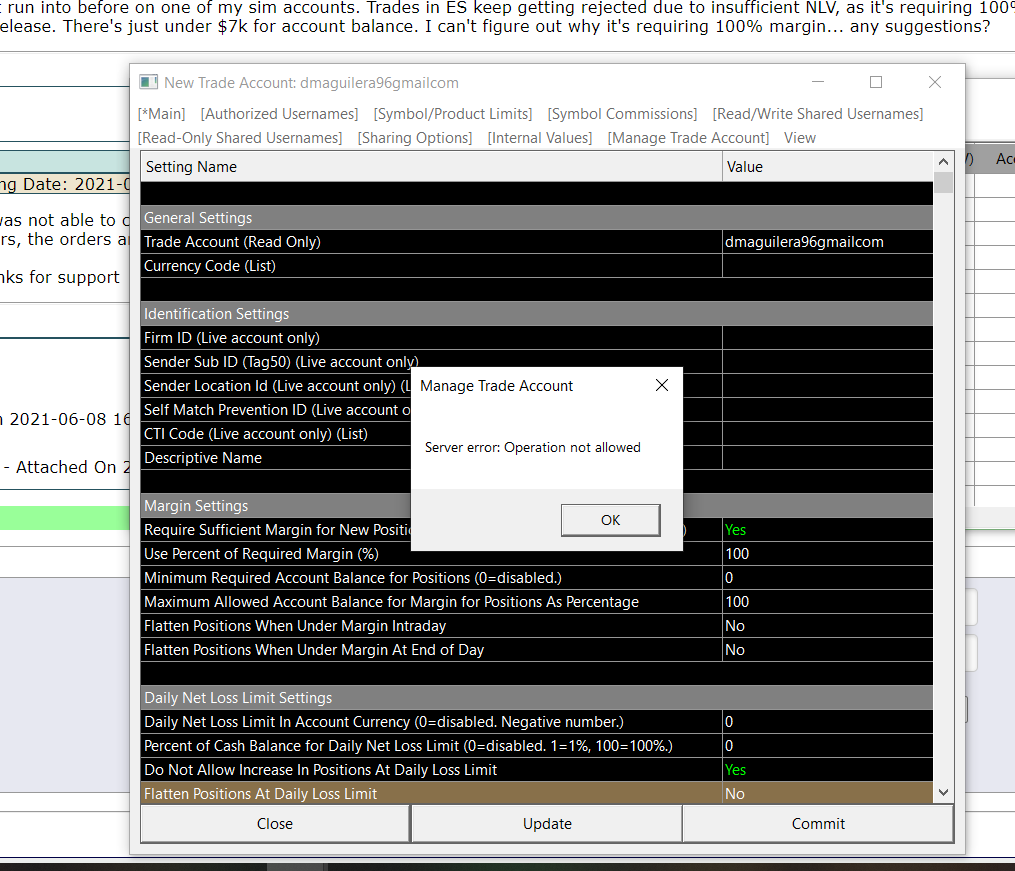The width and height of the screenshot is (1015, 871).
Task: Click the Close button at the bottom
Action: 275,824
